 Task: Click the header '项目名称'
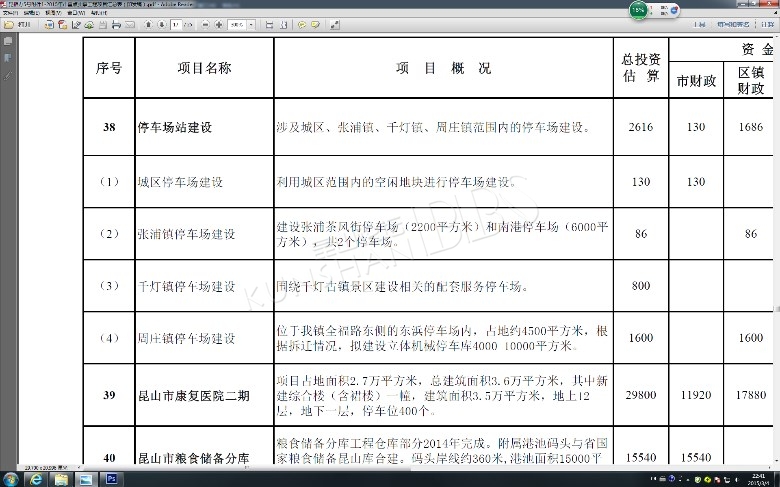[x=204, y=68]
